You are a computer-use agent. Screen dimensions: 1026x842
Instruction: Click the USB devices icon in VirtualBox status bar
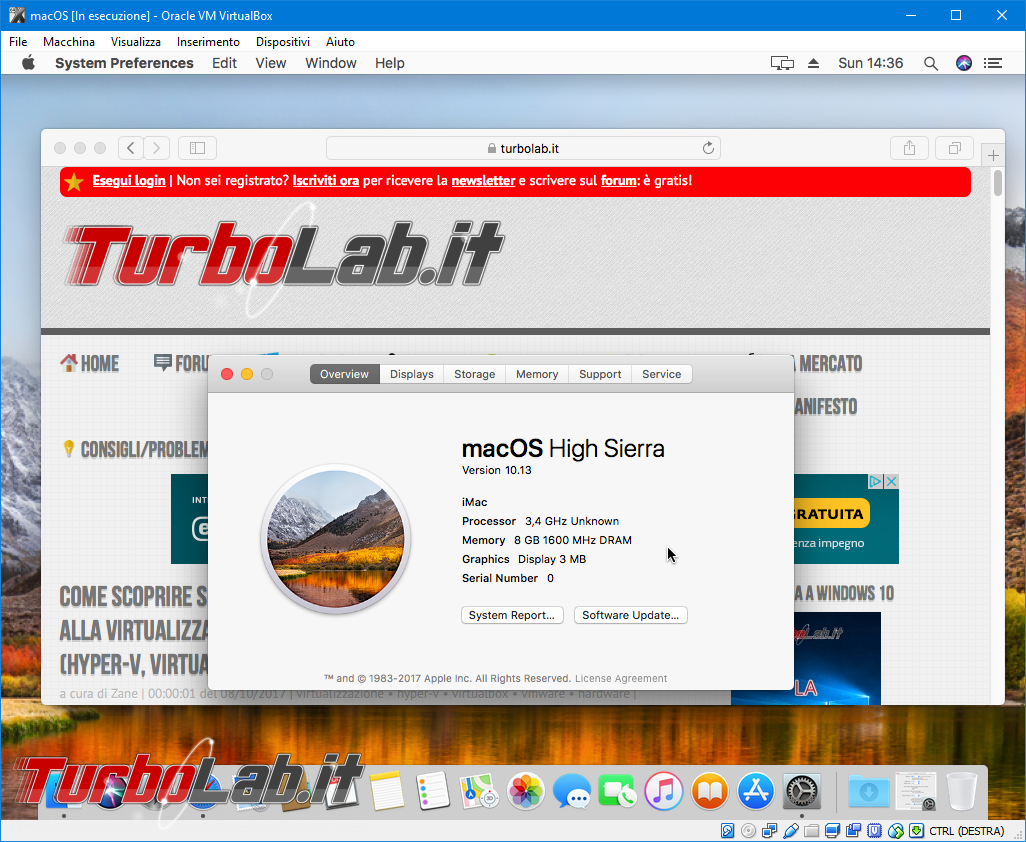(x=790, y=831)
